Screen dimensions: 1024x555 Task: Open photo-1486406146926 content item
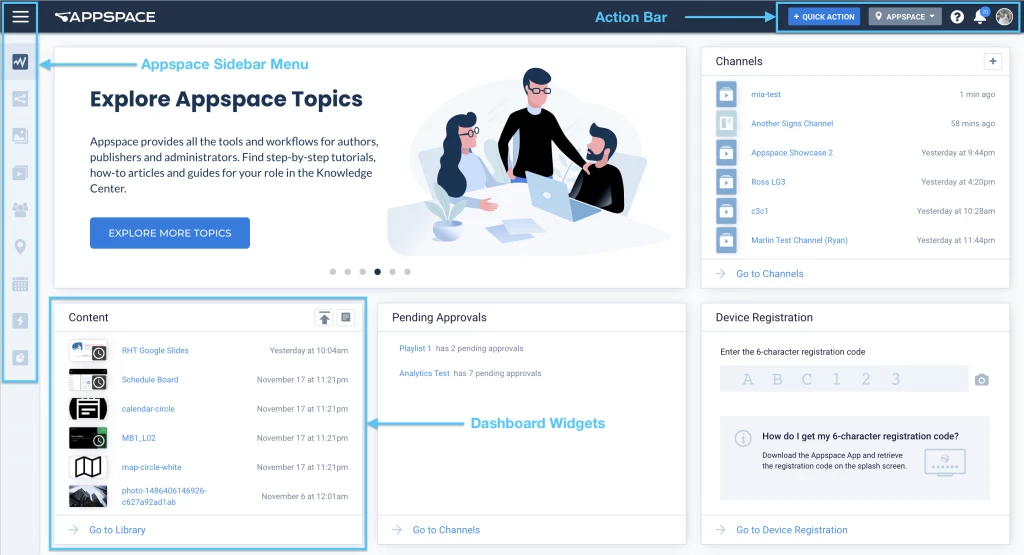164,496
